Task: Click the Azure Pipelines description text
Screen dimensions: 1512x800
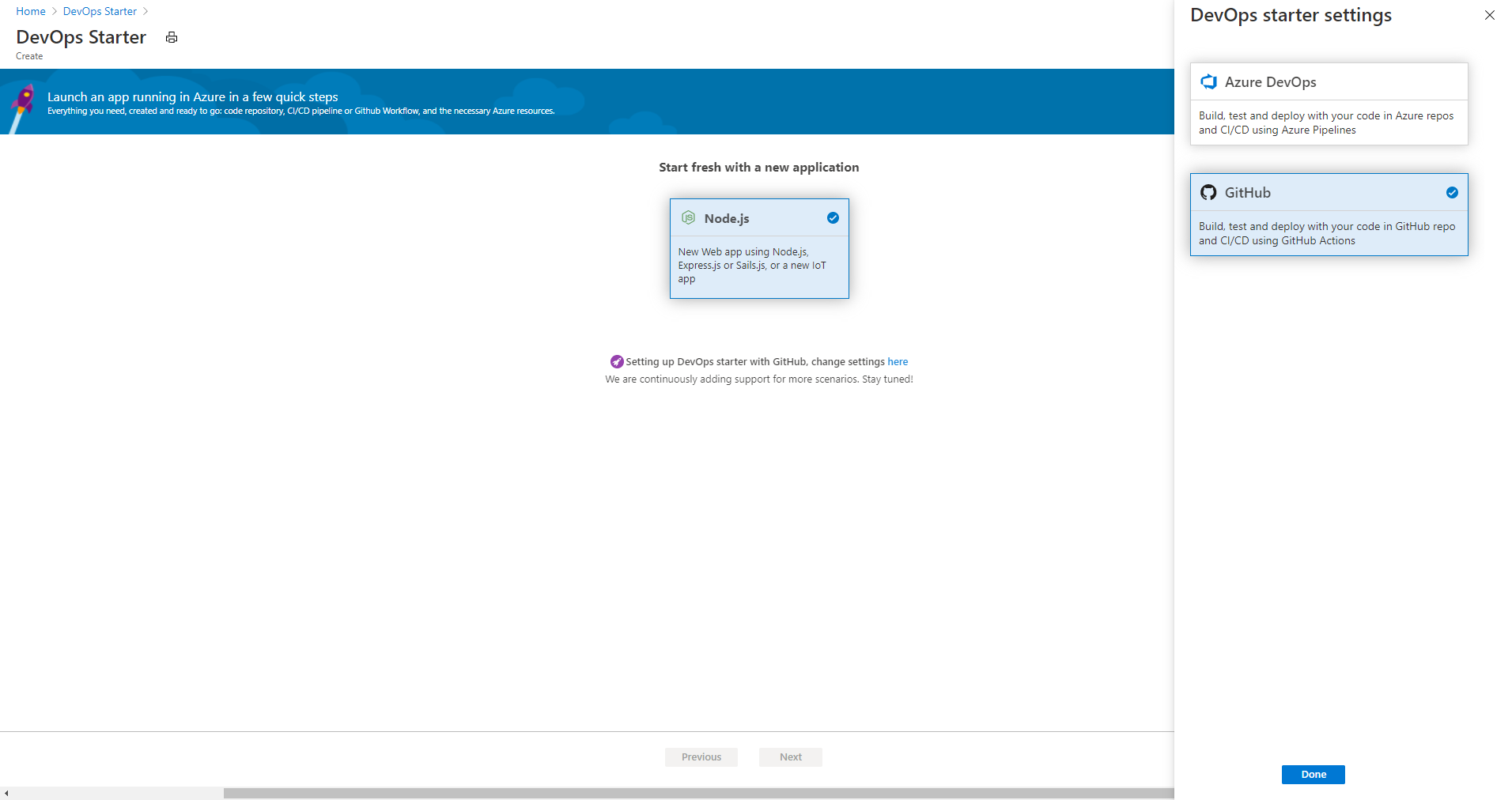Action: (x=1326, y=123)
